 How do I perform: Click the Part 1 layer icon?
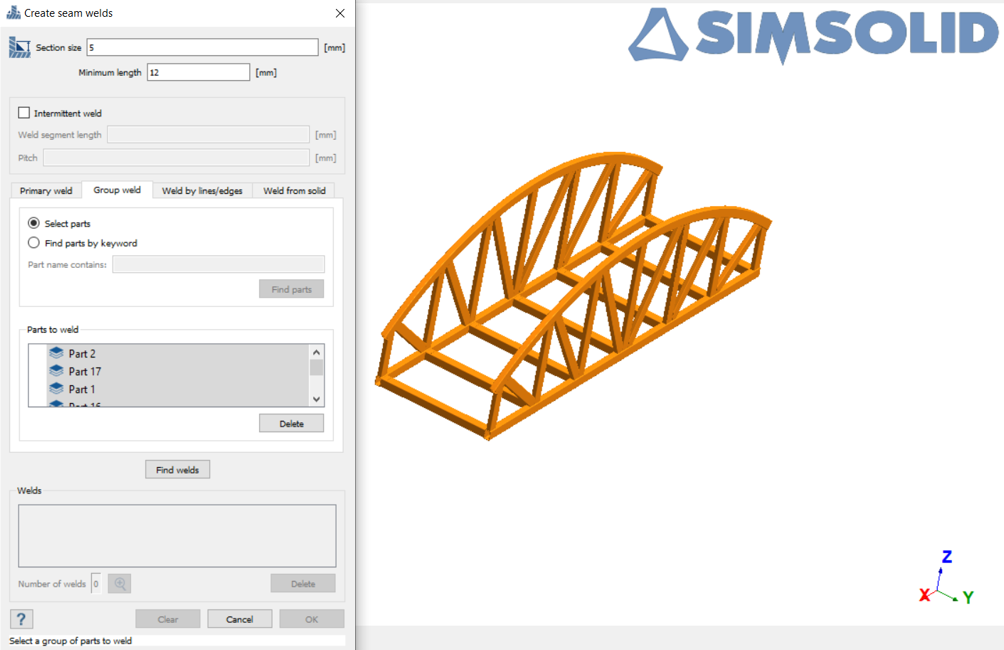(x=56, y=389)
